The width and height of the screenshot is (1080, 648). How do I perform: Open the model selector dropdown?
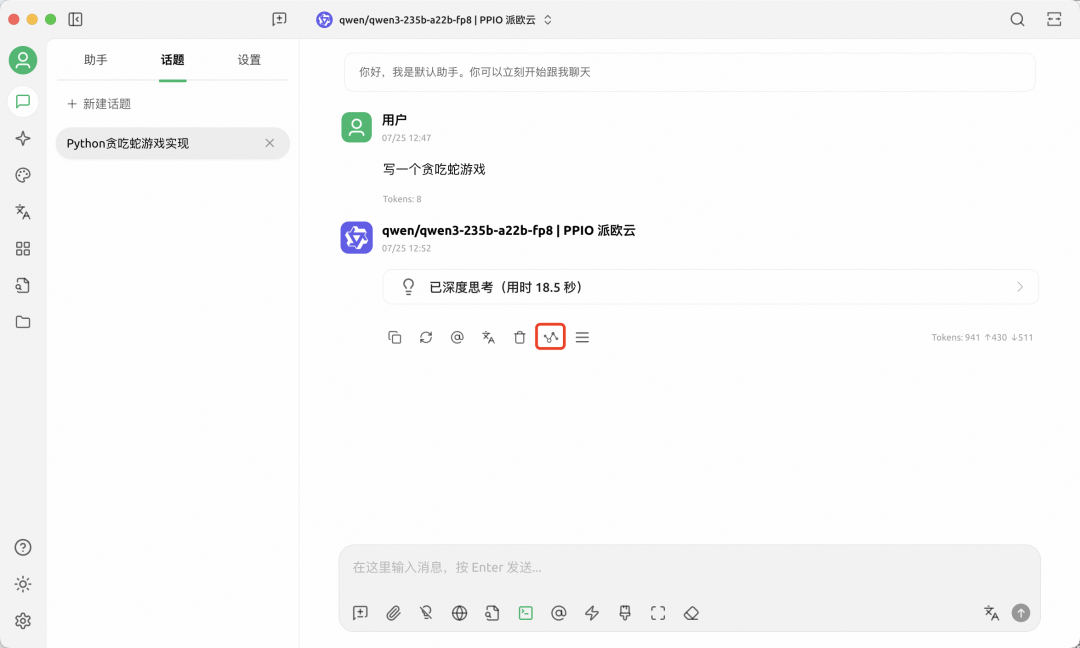pyautogui.click(x=437, y=19)
